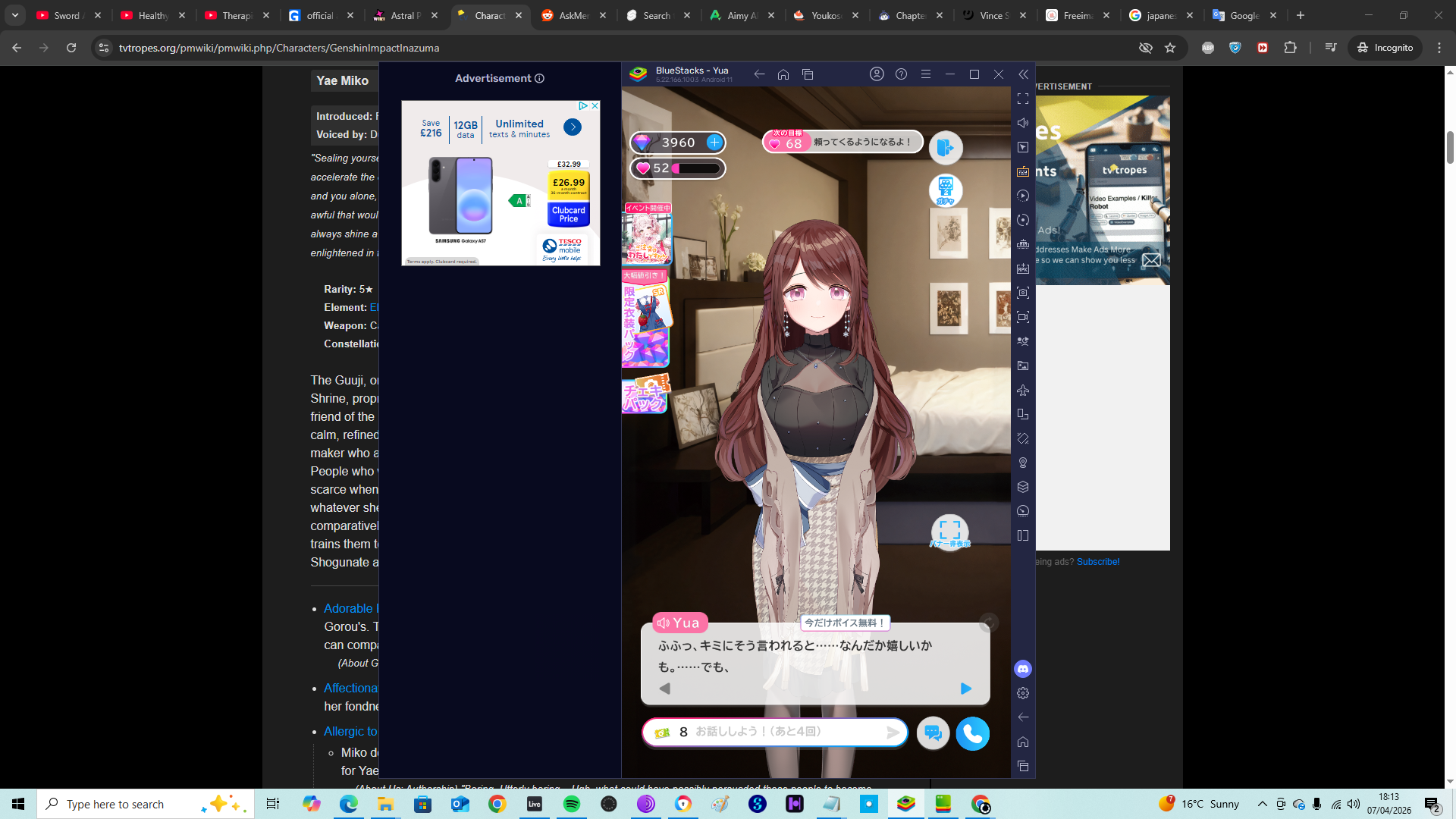Click the chat message input field
The width and height of the screenshot is (1456, 819).
pos(775,733)
